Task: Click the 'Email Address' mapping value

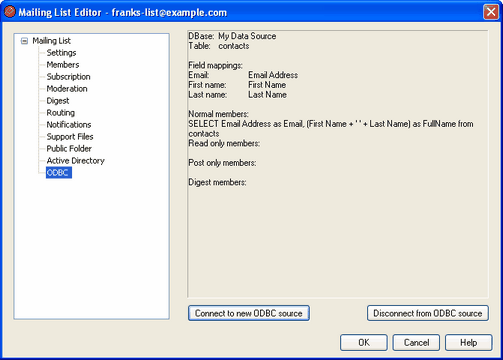Action: click(x=273, y=75)
